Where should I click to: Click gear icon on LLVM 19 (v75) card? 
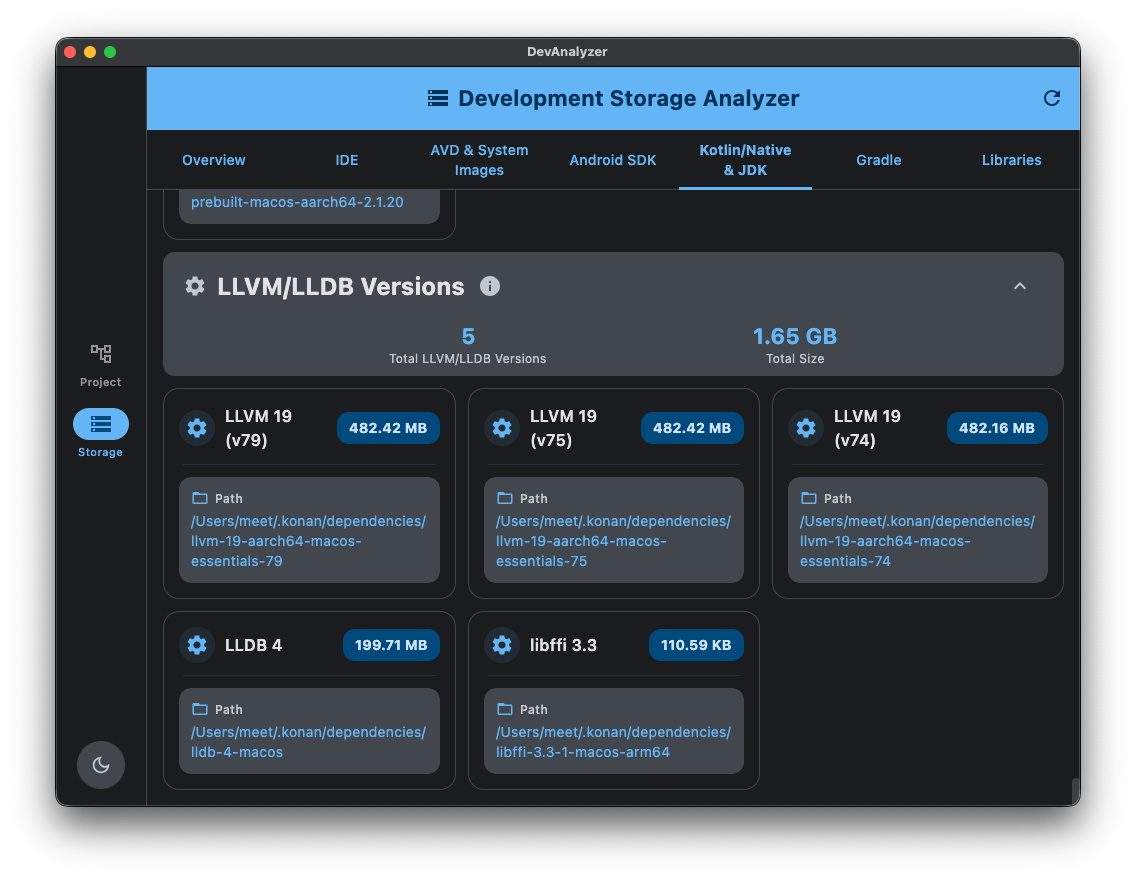[502, 428]
